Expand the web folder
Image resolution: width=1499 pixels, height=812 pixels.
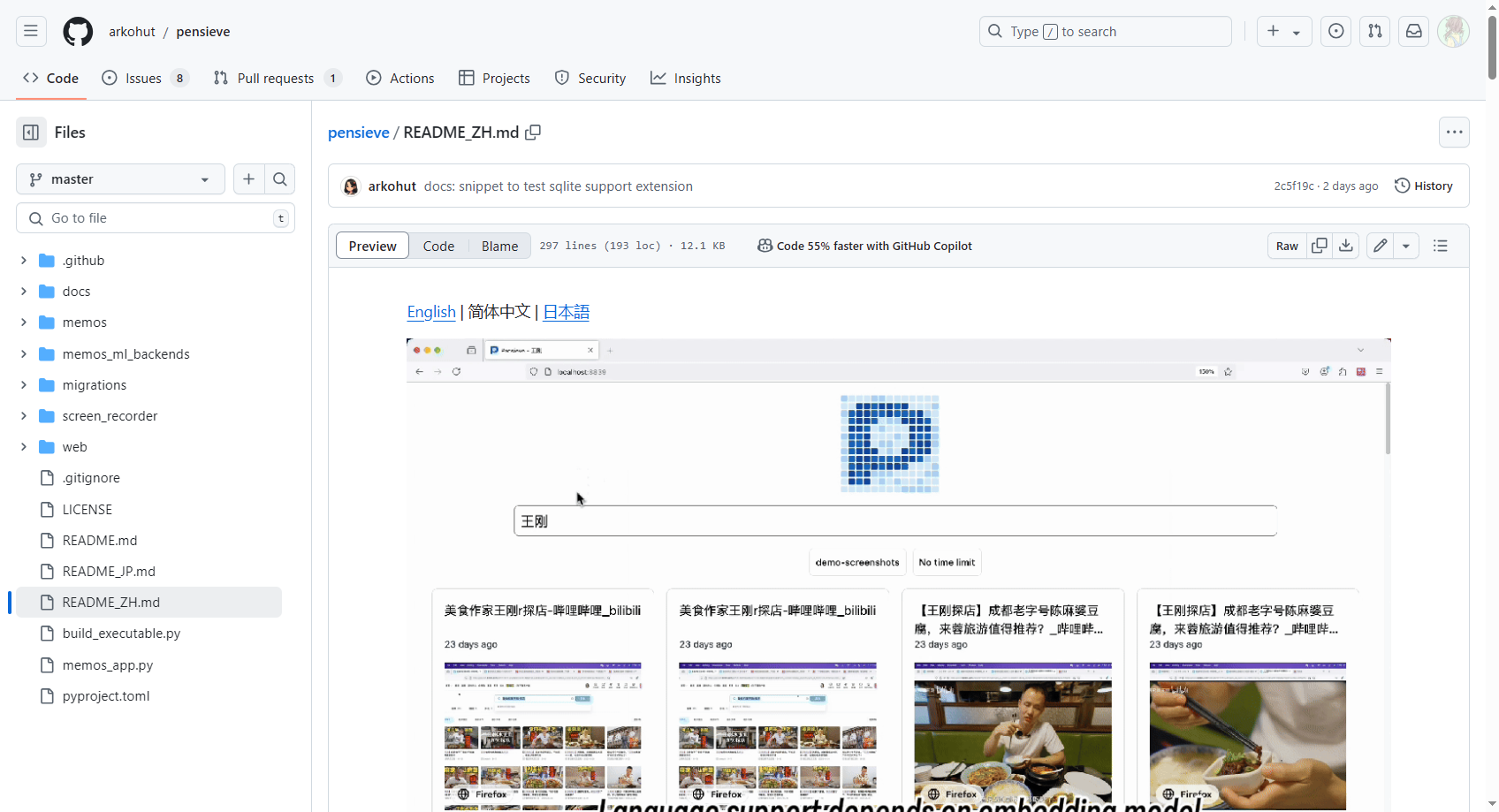coord(24,447)
